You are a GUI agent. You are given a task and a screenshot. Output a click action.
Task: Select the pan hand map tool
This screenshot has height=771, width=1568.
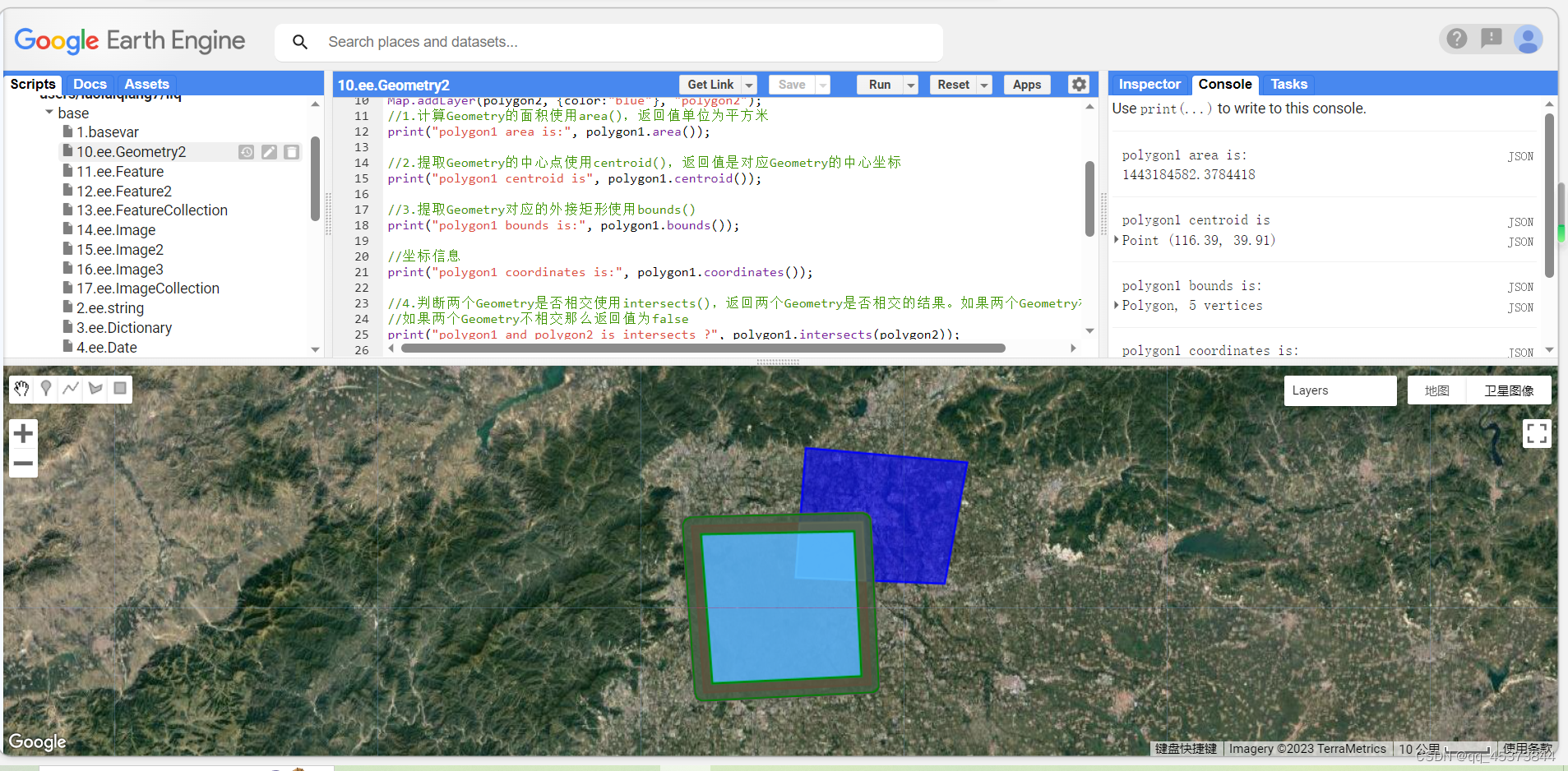[x=22, y=389]
